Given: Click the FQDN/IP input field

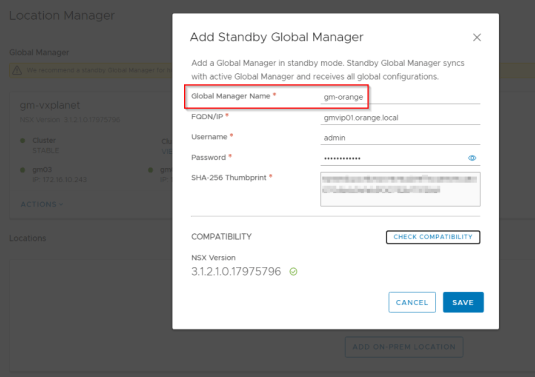Looking at the screenshot, I should click(400, 118).
